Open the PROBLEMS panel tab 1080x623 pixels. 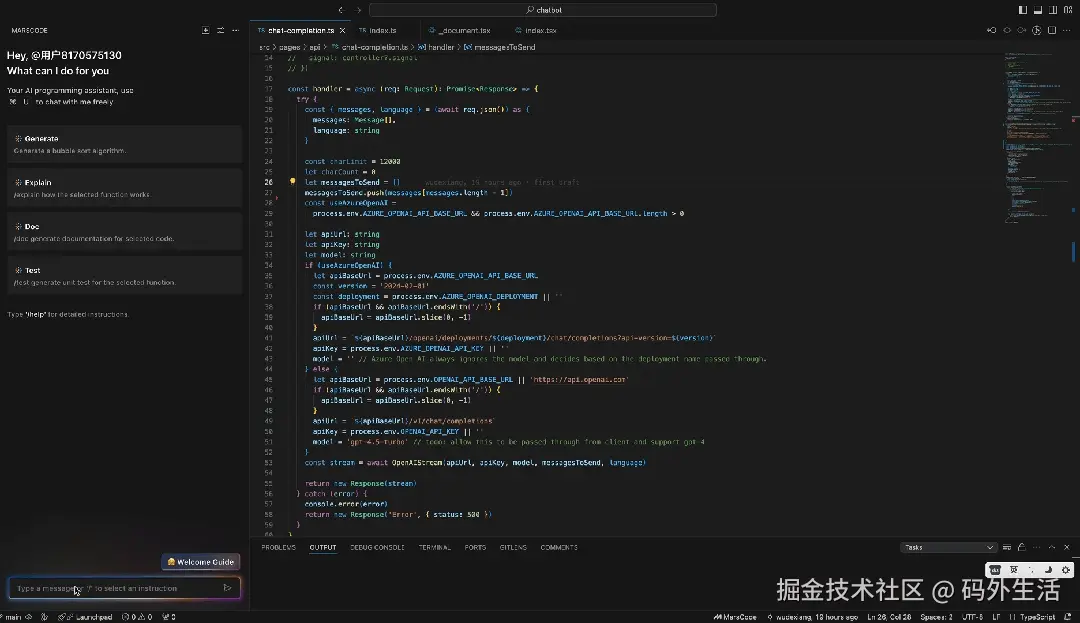pyautogui.click(x=278, y=547)
